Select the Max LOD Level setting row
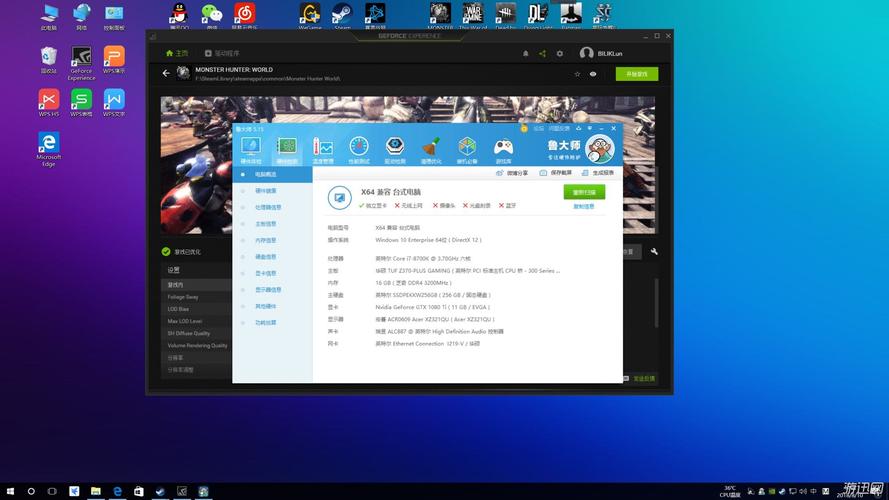889x500 pixels. 197,321
